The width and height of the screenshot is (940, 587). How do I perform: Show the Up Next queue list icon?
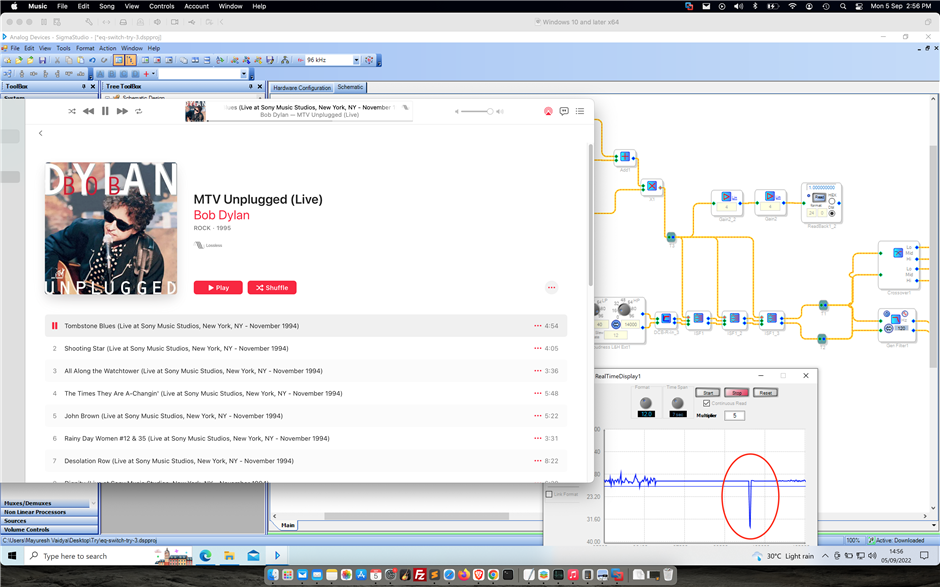tap(580, 111)
